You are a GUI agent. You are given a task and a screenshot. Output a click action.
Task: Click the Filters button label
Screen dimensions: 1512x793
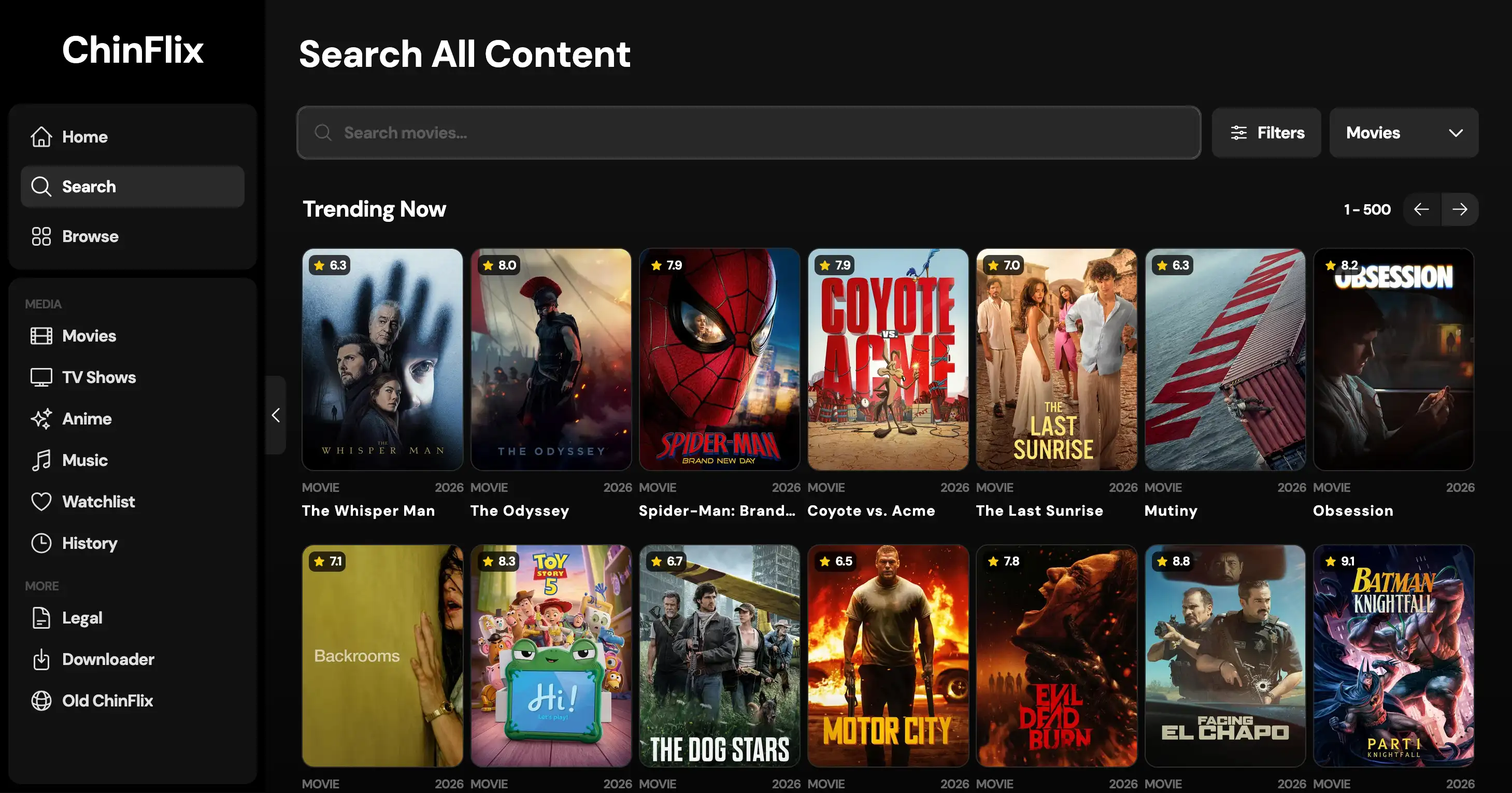tap(1281, 133)
